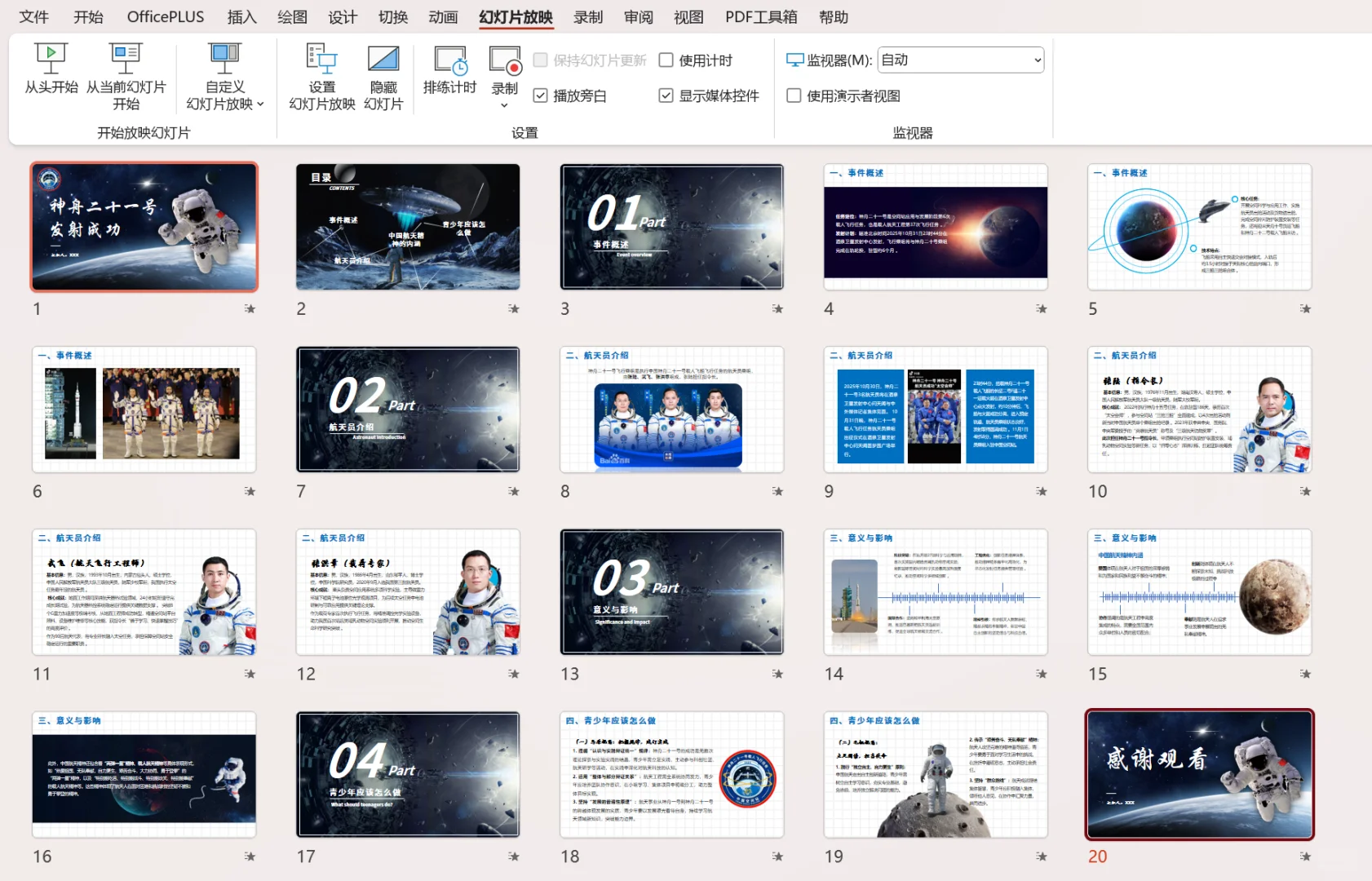Viewport: 1372px width, 881px height.
Task: Enable 使用计时 checkbox
Action: [666, 60]
